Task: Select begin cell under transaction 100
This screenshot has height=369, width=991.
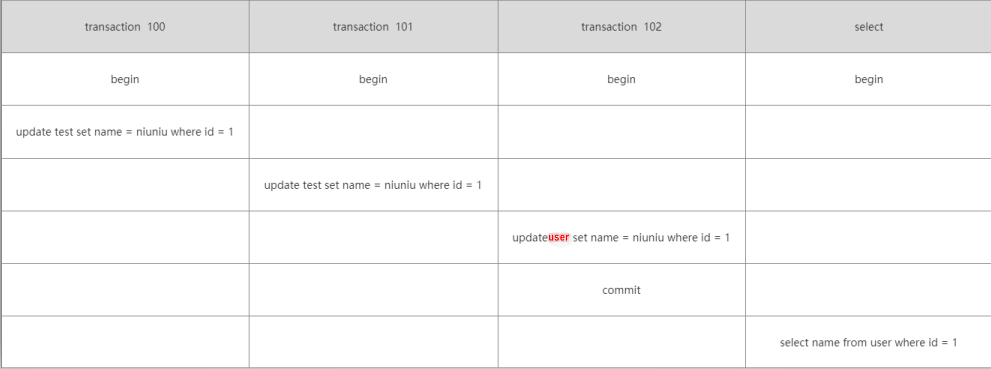Action: point(125,79)
